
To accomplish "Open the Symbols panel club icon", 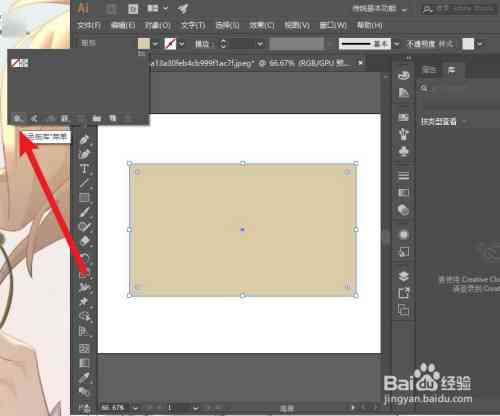I will (404, 152).
